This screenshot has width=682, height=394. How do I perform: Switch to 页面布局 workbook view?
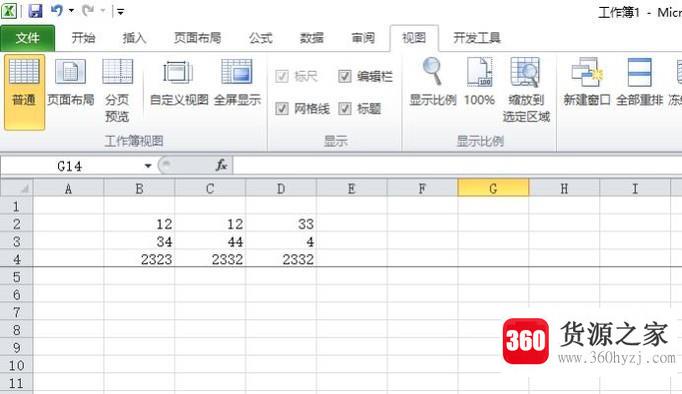(70, 83)
